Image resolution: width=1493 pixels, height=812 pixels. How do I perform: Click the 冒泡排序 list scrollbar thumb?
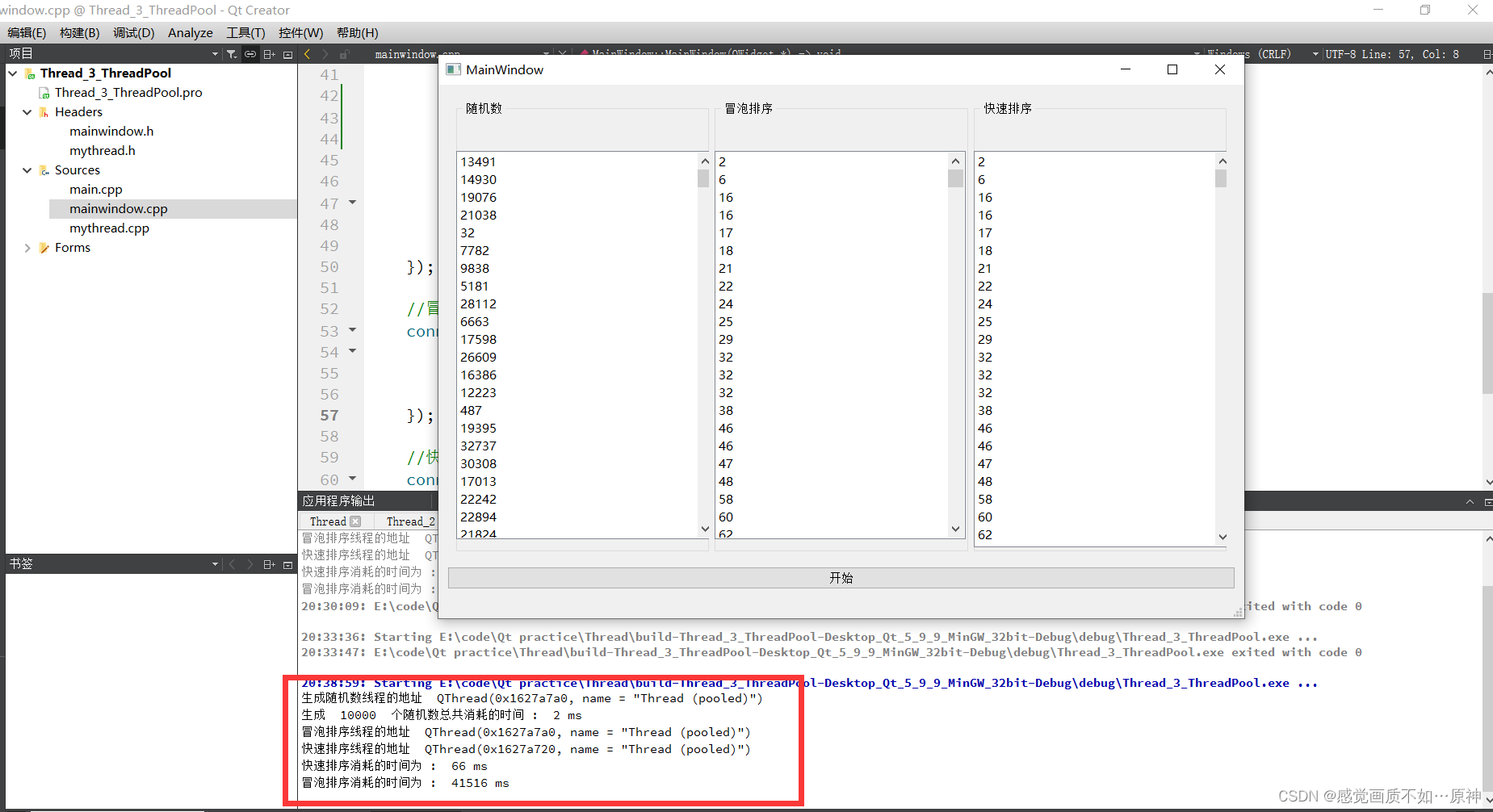(x=955, y=178)
